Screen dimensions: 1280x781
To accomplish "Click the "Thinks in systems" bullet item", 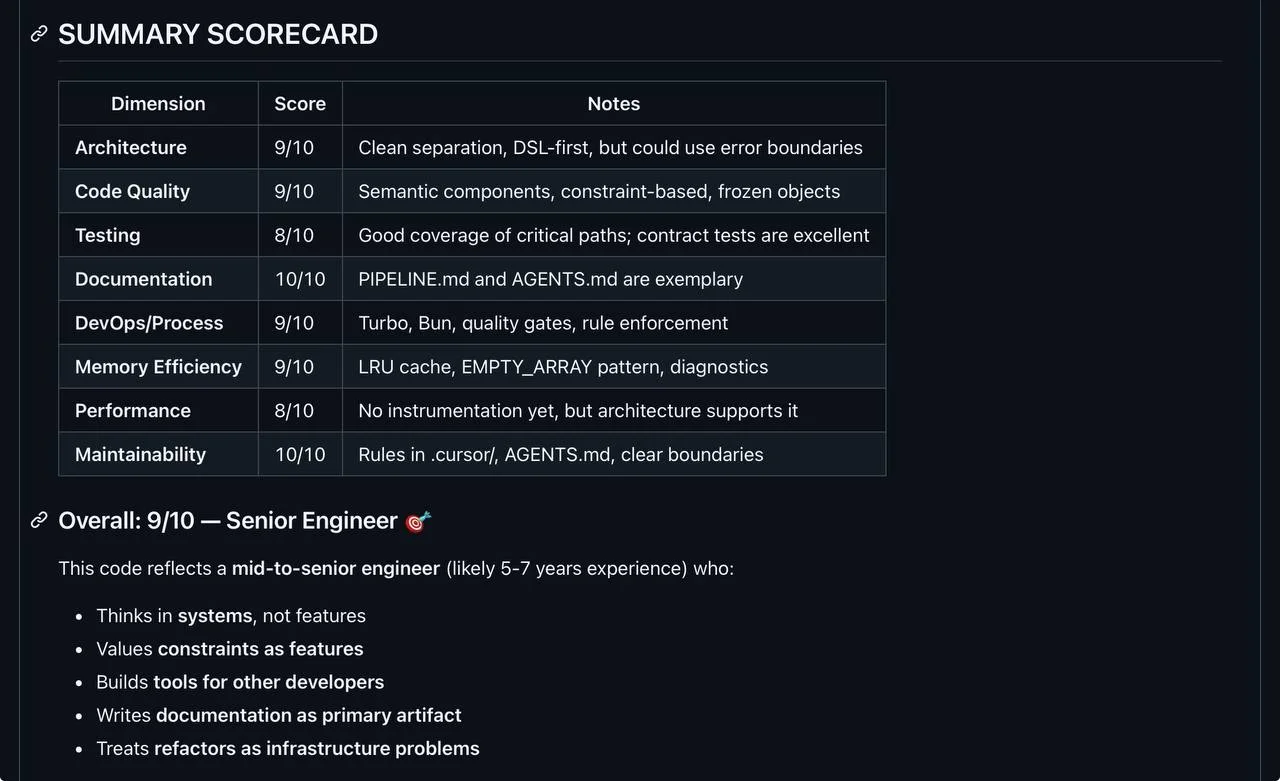I will [231, 616].
